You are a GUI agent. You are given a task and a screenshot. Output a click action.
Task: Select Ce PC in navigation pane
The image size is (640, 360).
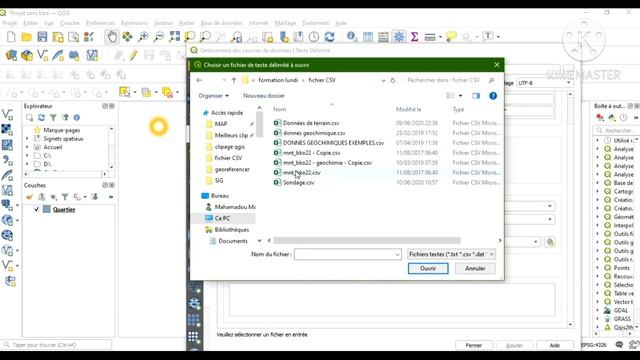[x=222, y=218]
